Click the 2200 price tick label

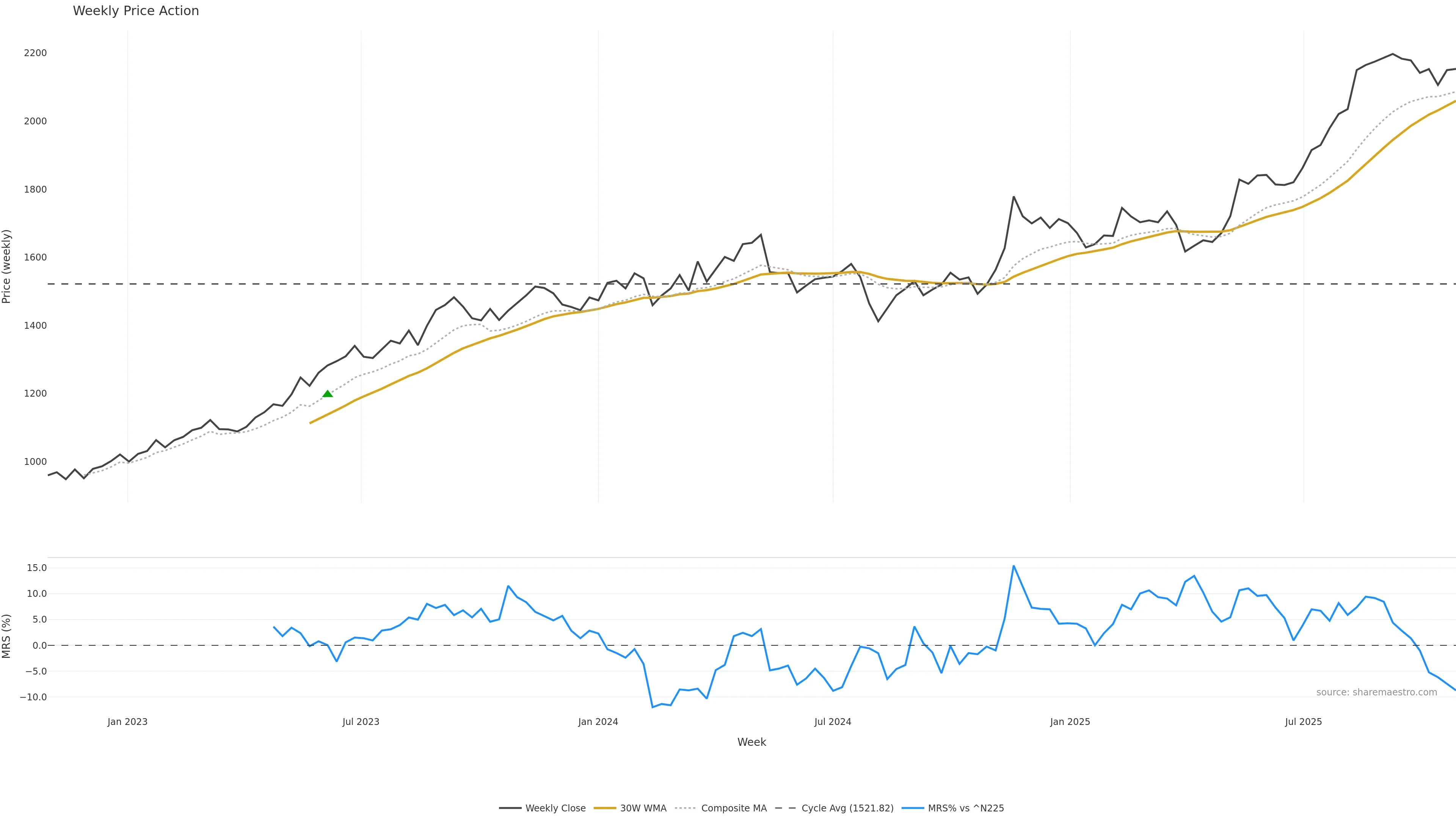(35, 53)
